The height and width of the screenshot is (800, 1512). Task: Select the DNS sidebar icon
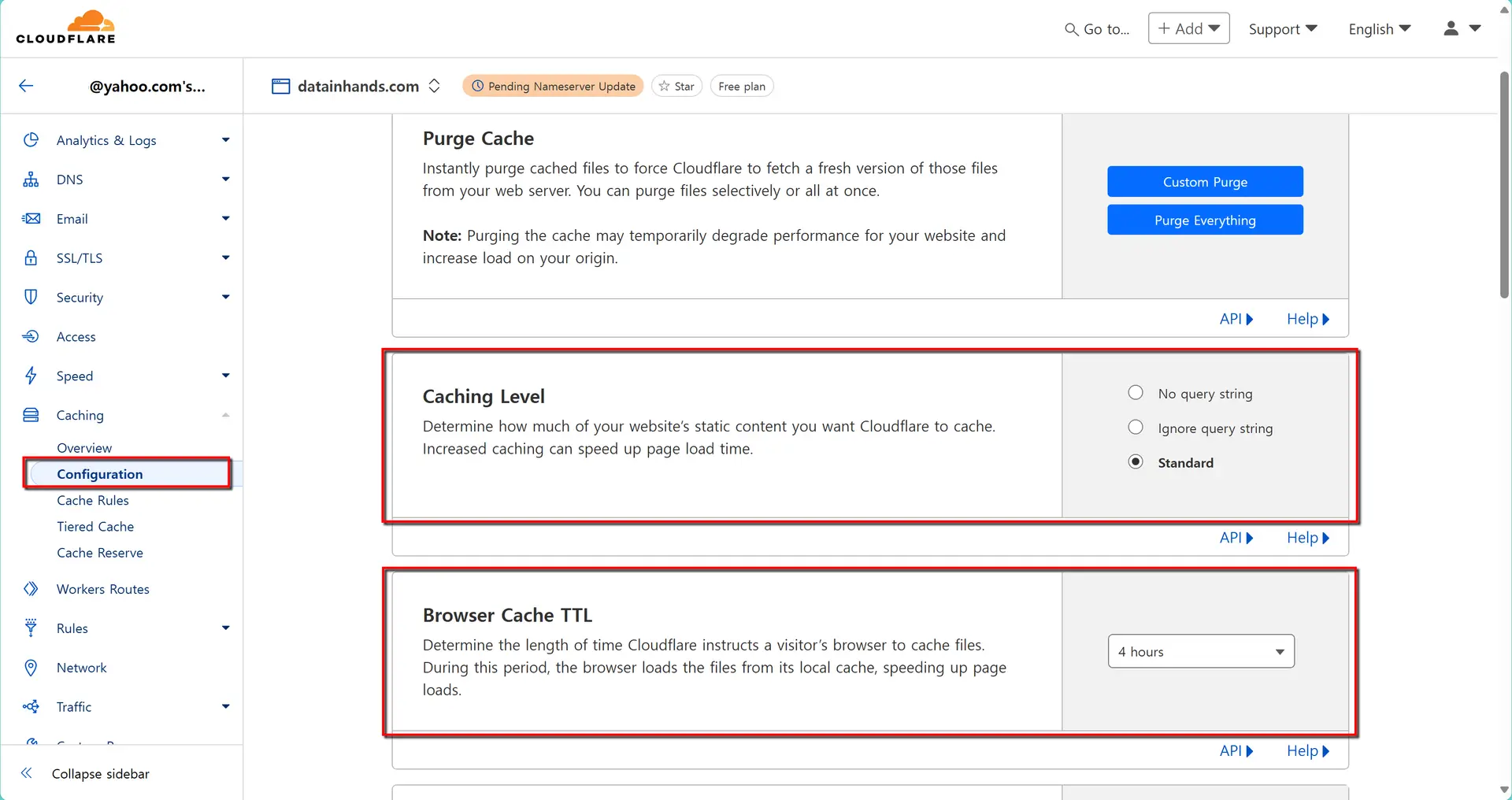pyautogui.click(x=31, y=180)
